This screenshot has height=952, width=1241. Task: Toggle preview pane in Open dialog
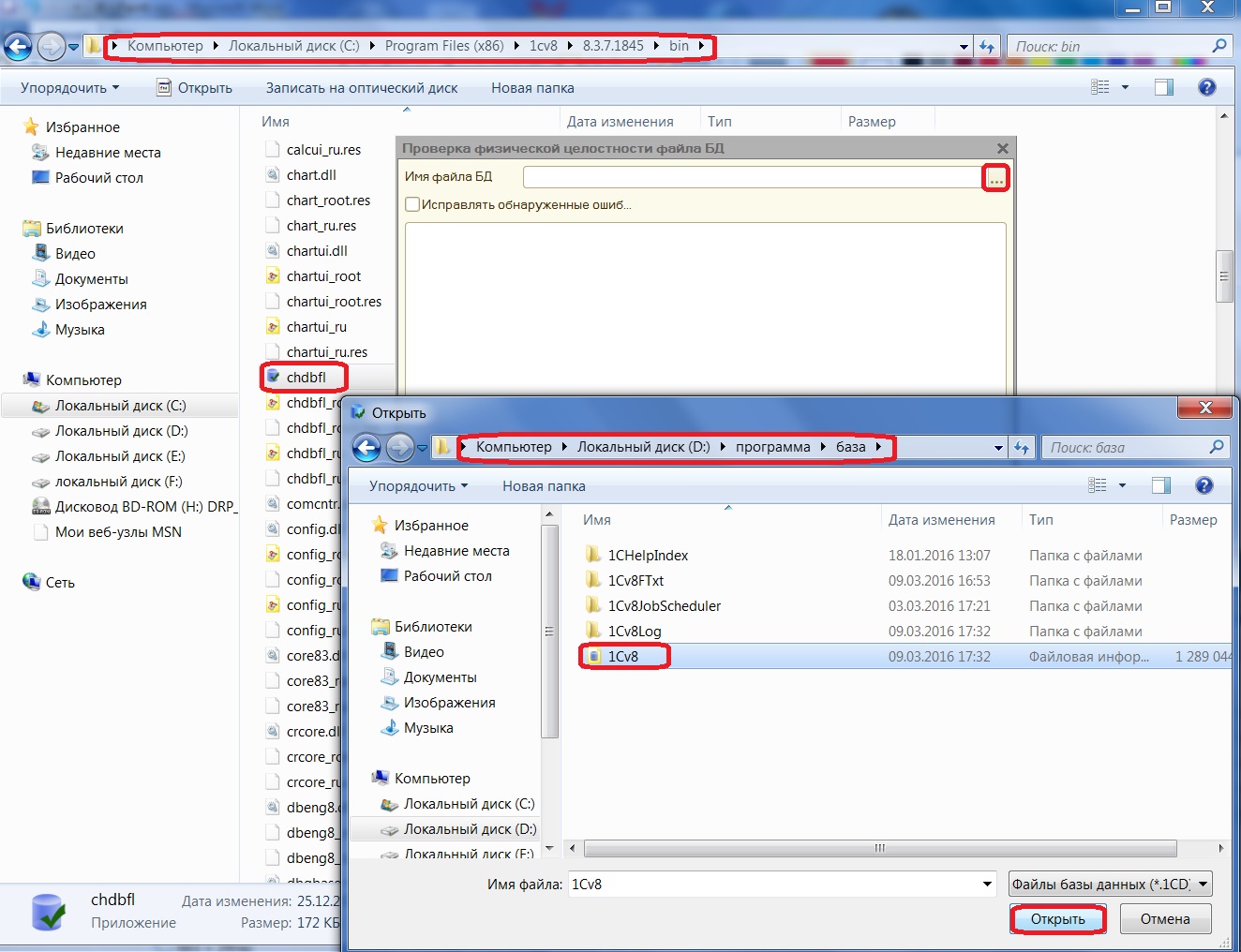tap(1161, 485)
